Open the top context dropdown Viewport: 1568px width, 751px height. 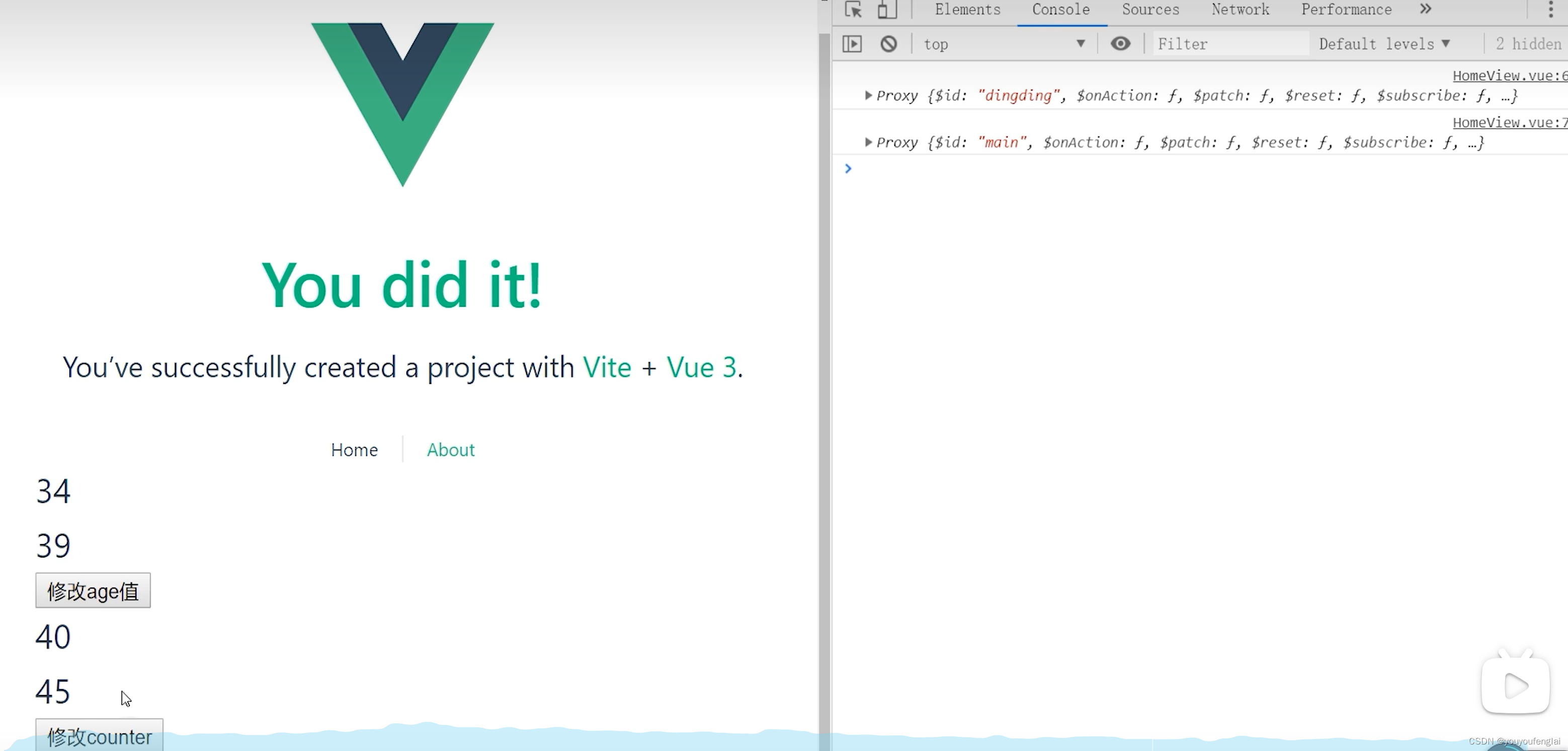pyautogui.click(x=1005, y=44)
